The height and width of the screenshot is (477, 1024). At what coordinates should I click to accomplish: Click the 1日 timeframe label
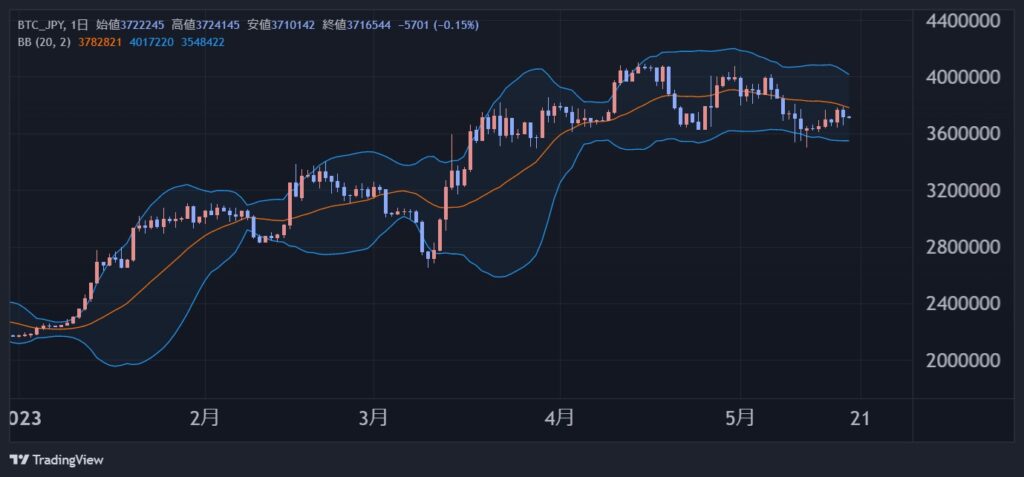(80, 25)
